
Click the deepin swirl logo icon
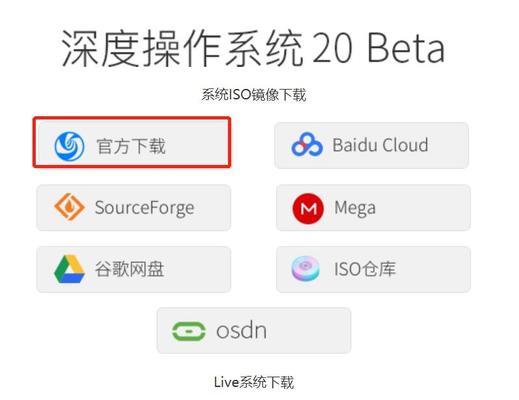click(69, 146)
